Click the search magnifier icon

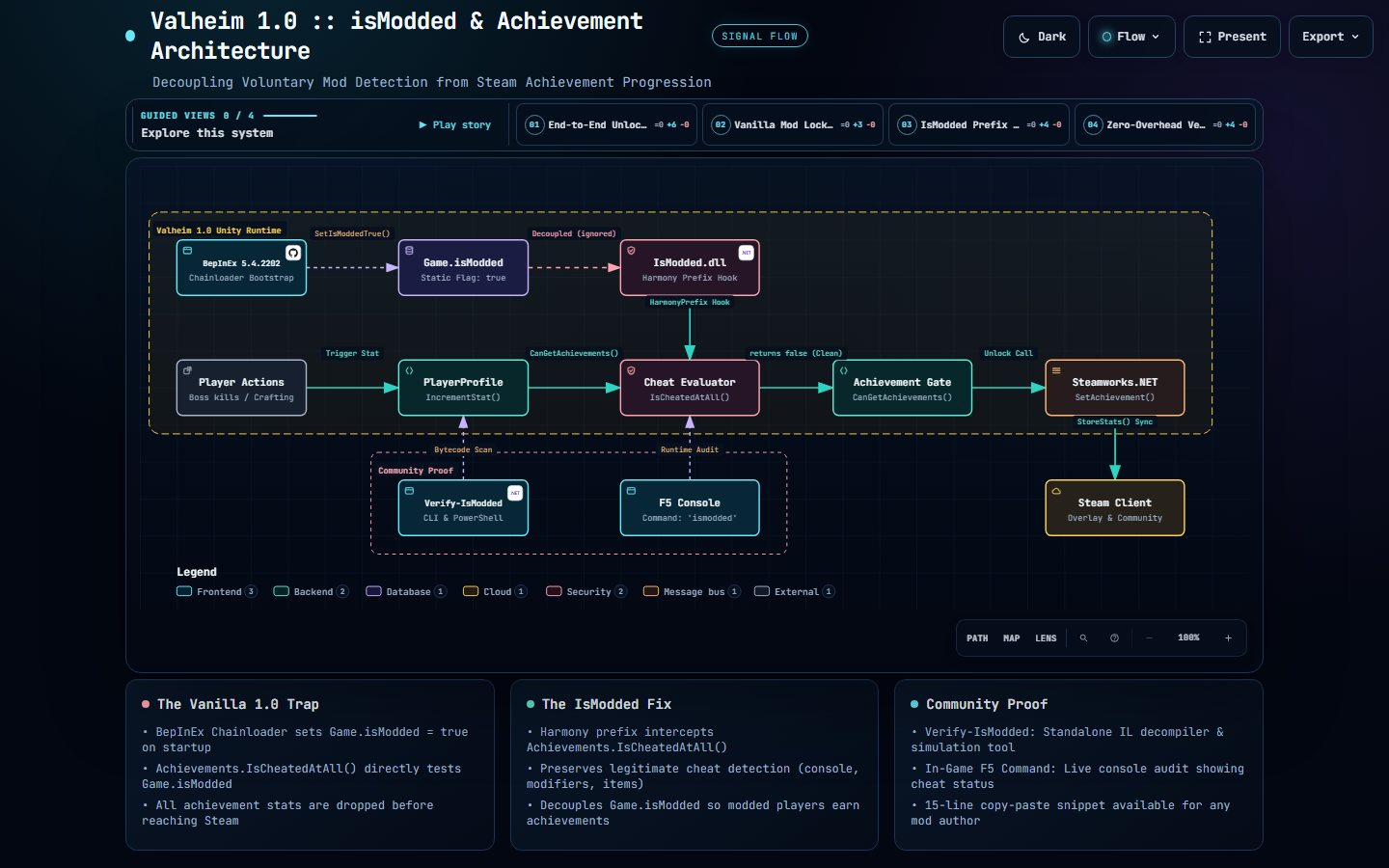(1083, 638)
